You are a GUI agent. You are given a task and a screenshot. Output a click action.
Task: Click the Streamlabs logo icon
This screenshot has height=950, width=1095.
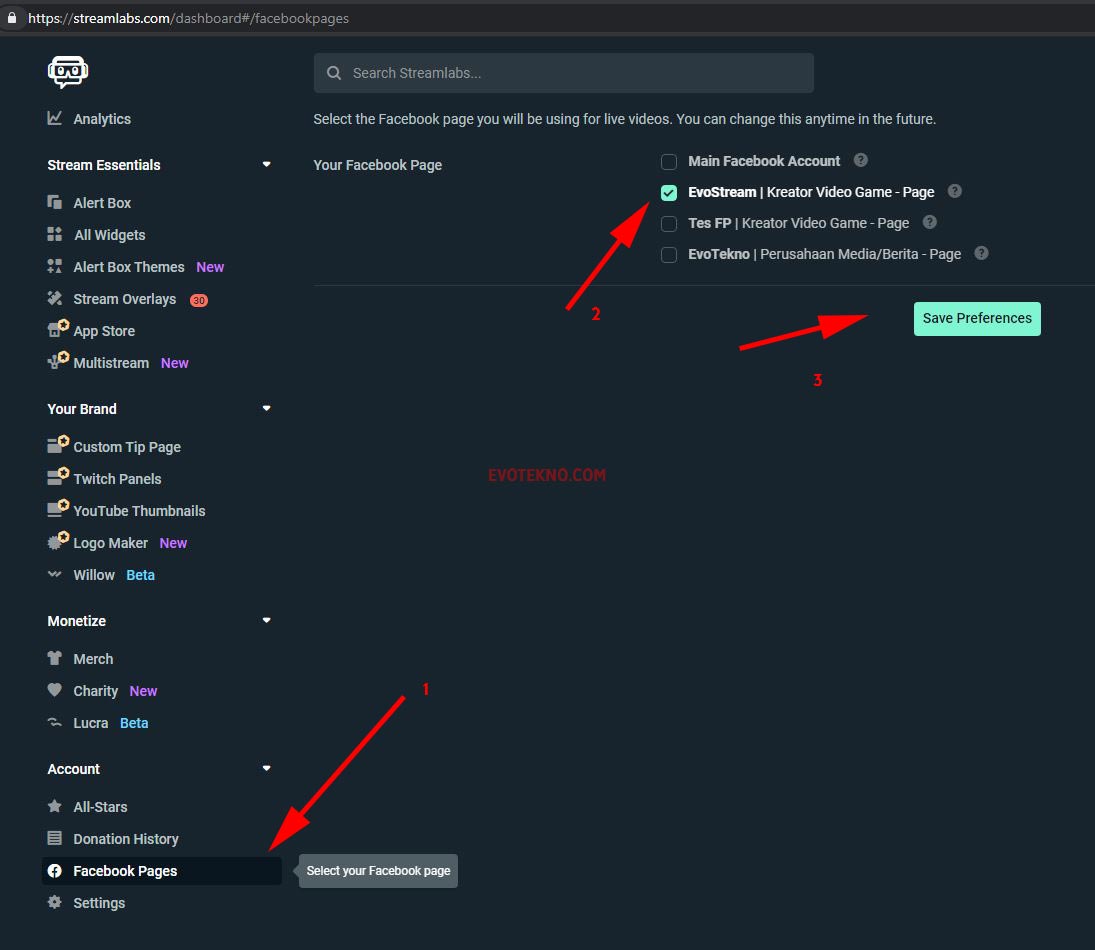68,71
